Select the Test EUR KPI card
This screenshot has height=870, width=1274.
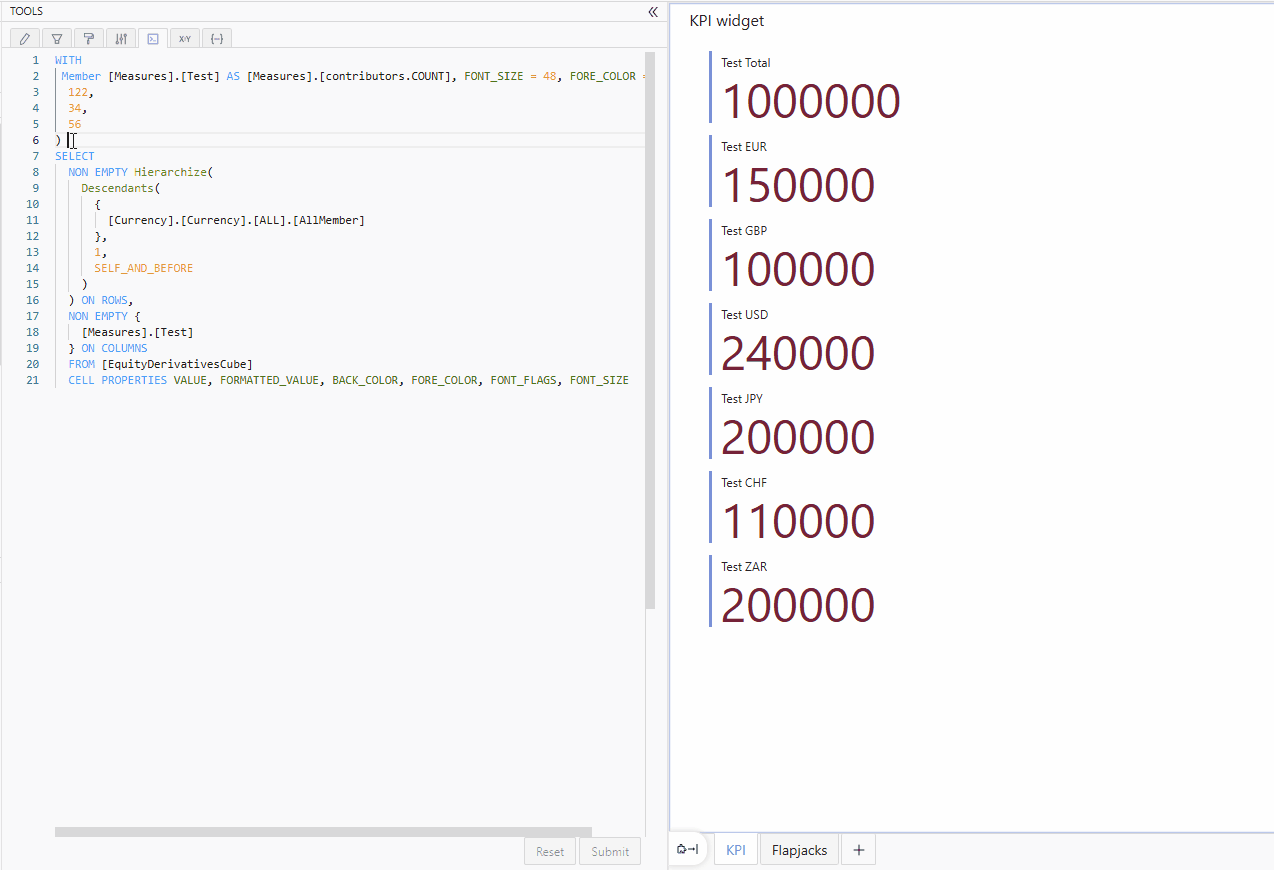coord(797,184)
